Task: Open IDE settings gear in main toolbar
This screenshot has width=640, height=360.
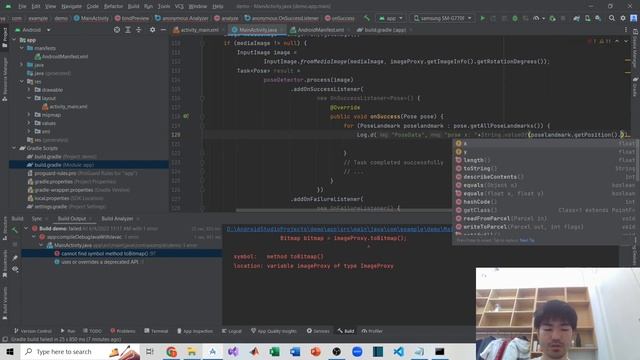Action: click(622, 18)
